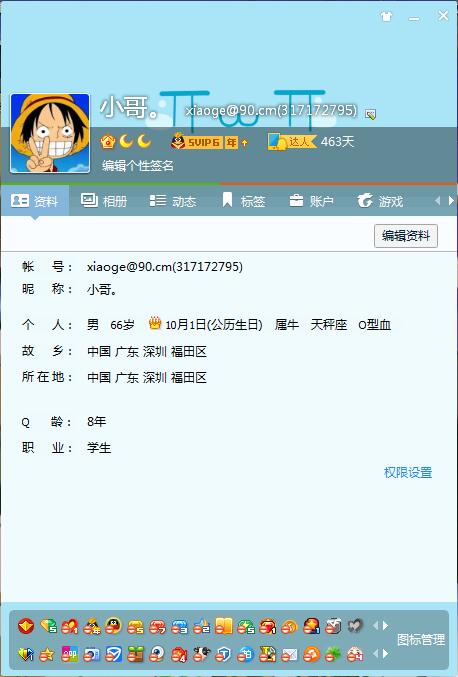Screen dimensions: 458x677
Task: Click the 编辑资料 button
Action: click(x=406, y=236)
